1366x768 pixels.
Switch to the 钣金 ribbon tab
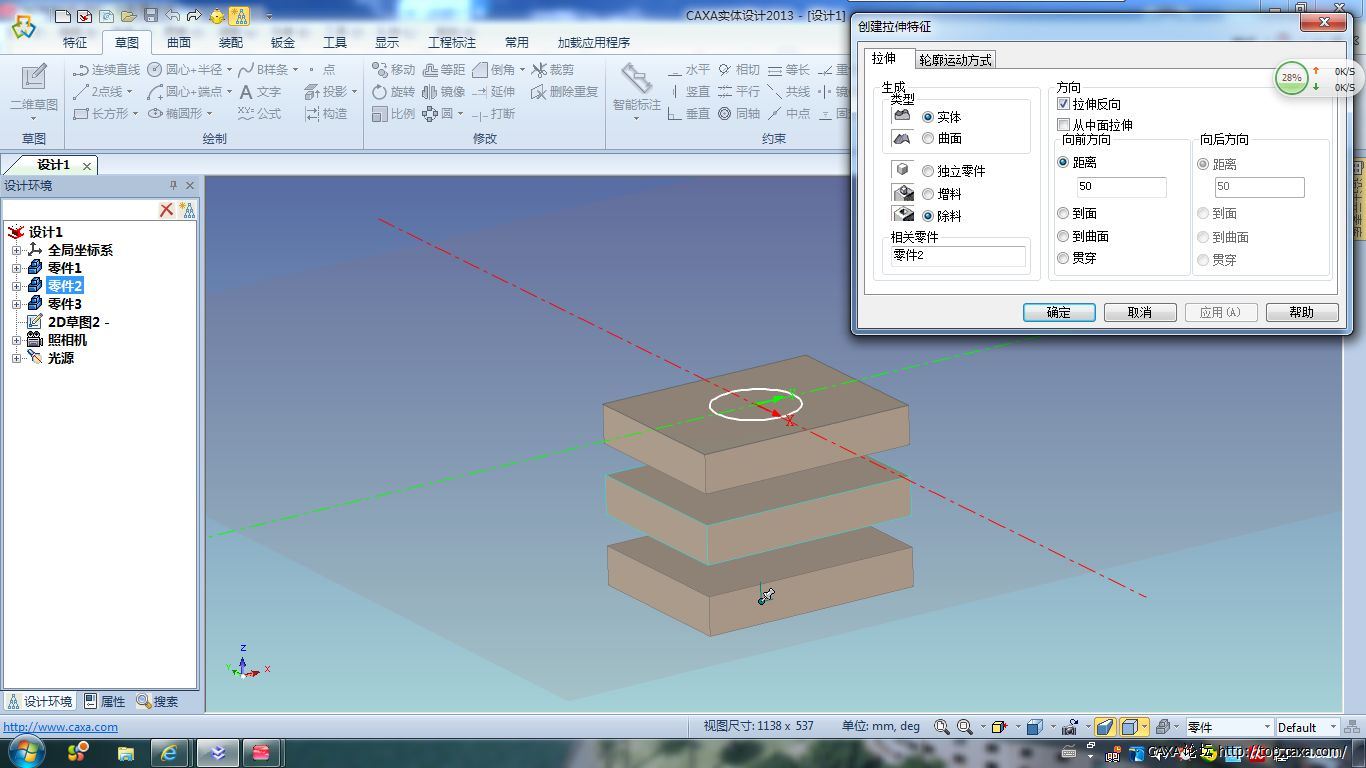tap(283, 42)
